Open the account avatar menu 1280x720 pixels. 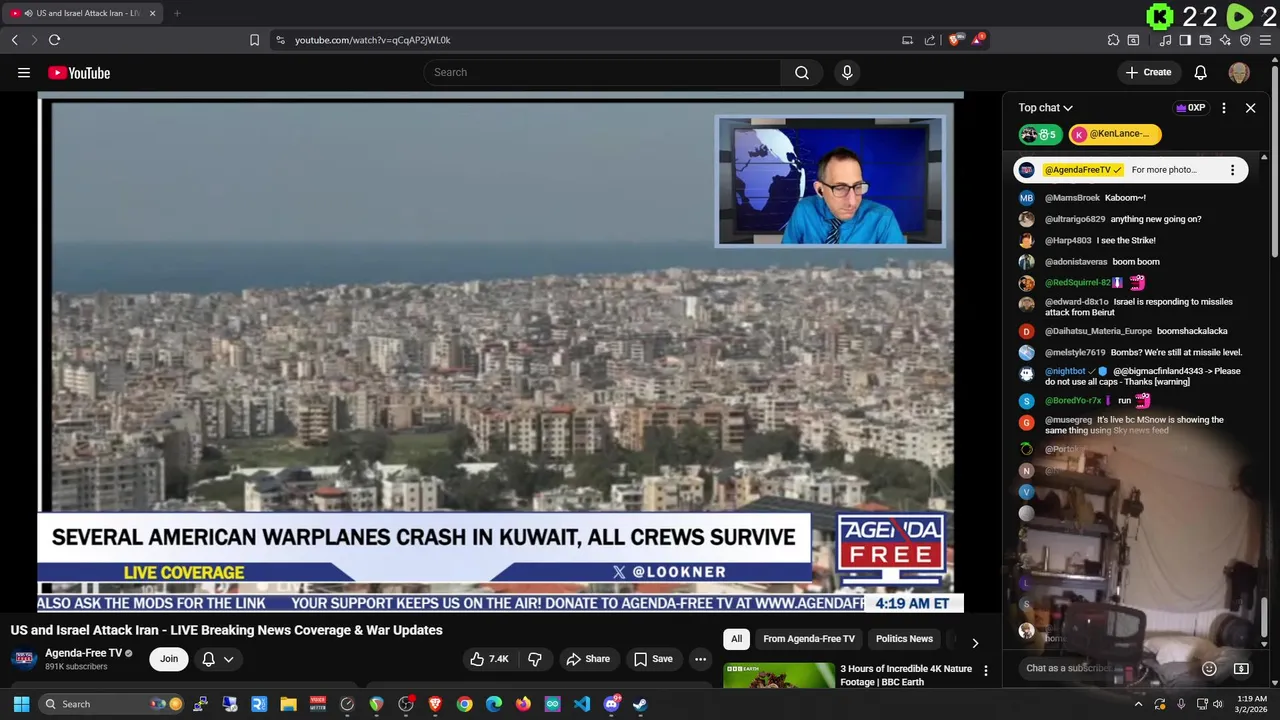pos(1239,72)
